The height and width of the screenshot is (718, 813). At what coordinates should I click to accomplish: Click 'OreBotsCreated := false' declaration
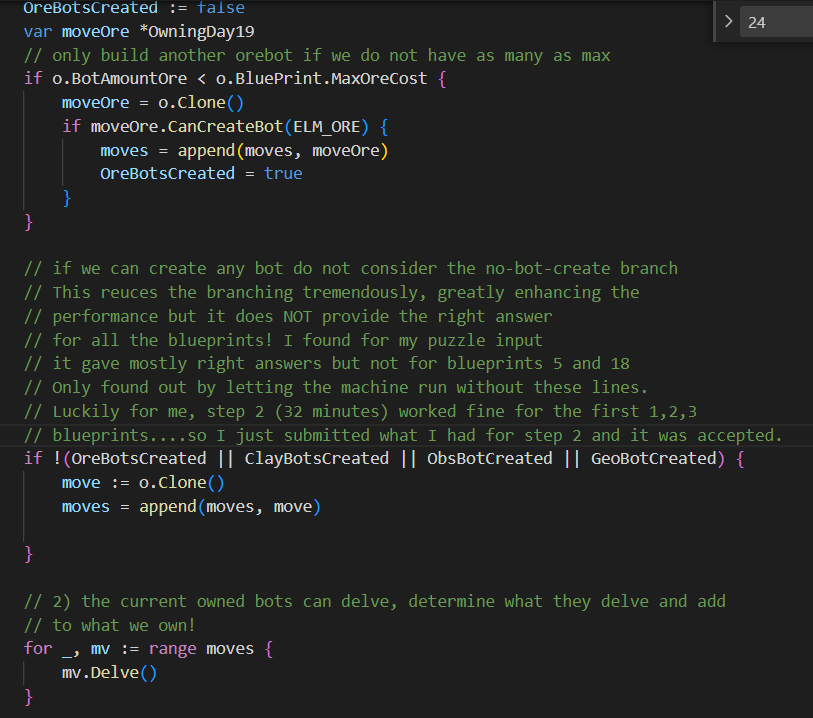point(134,8)
